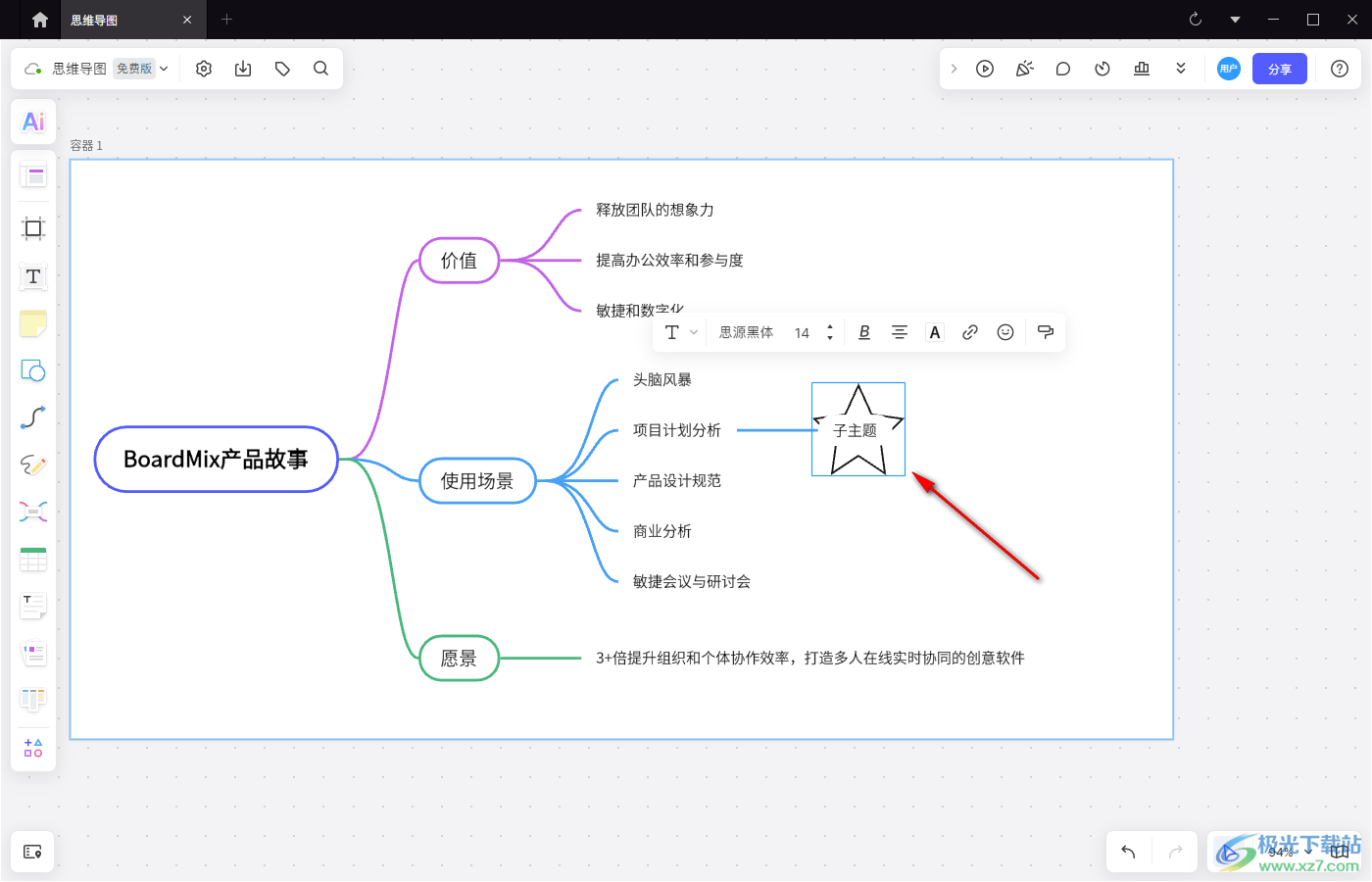Select the 价值 branch node
Screen dimensions: 1372x882
pyautogui.click(x=459, y=261)
